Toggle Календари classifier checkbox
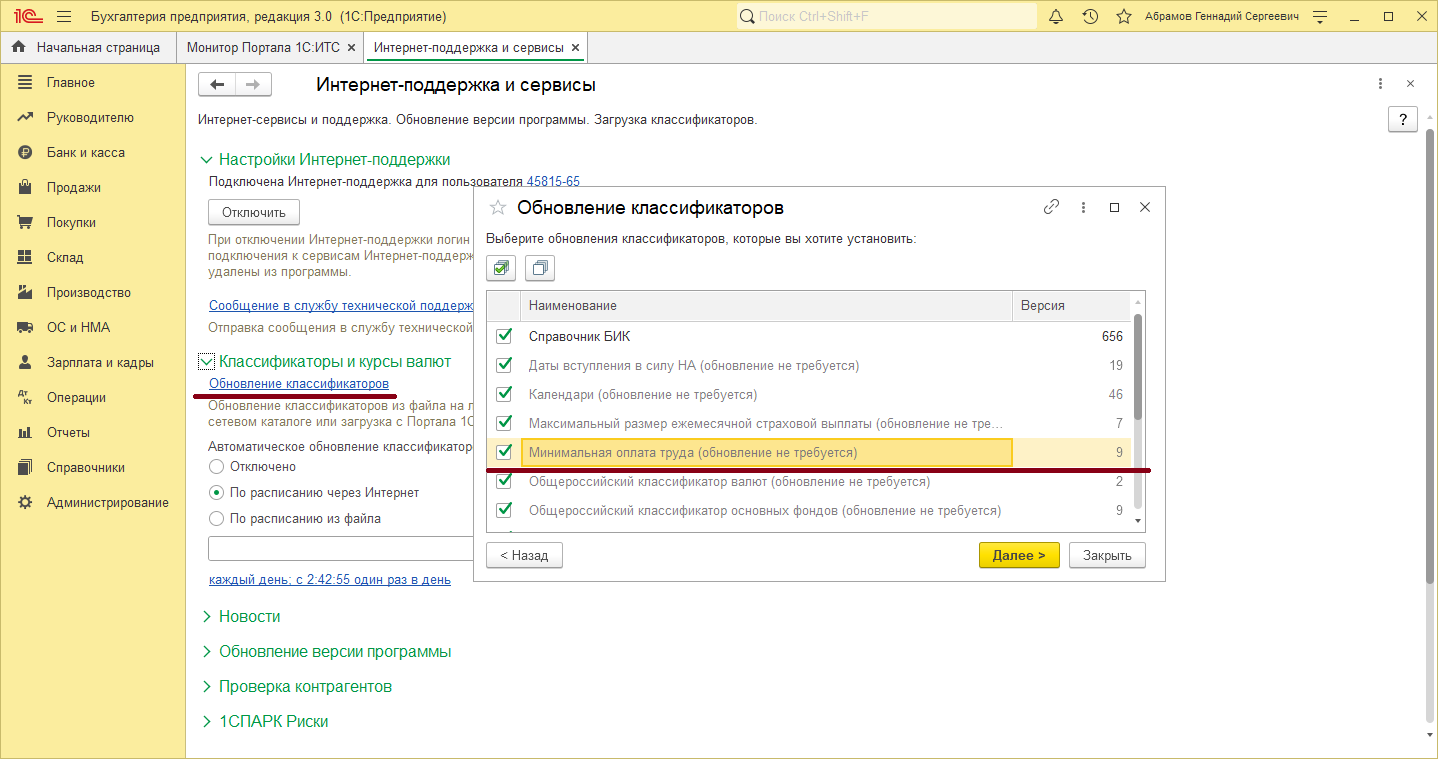This screenshot has width=1438, height=759. tap(504, 394)
